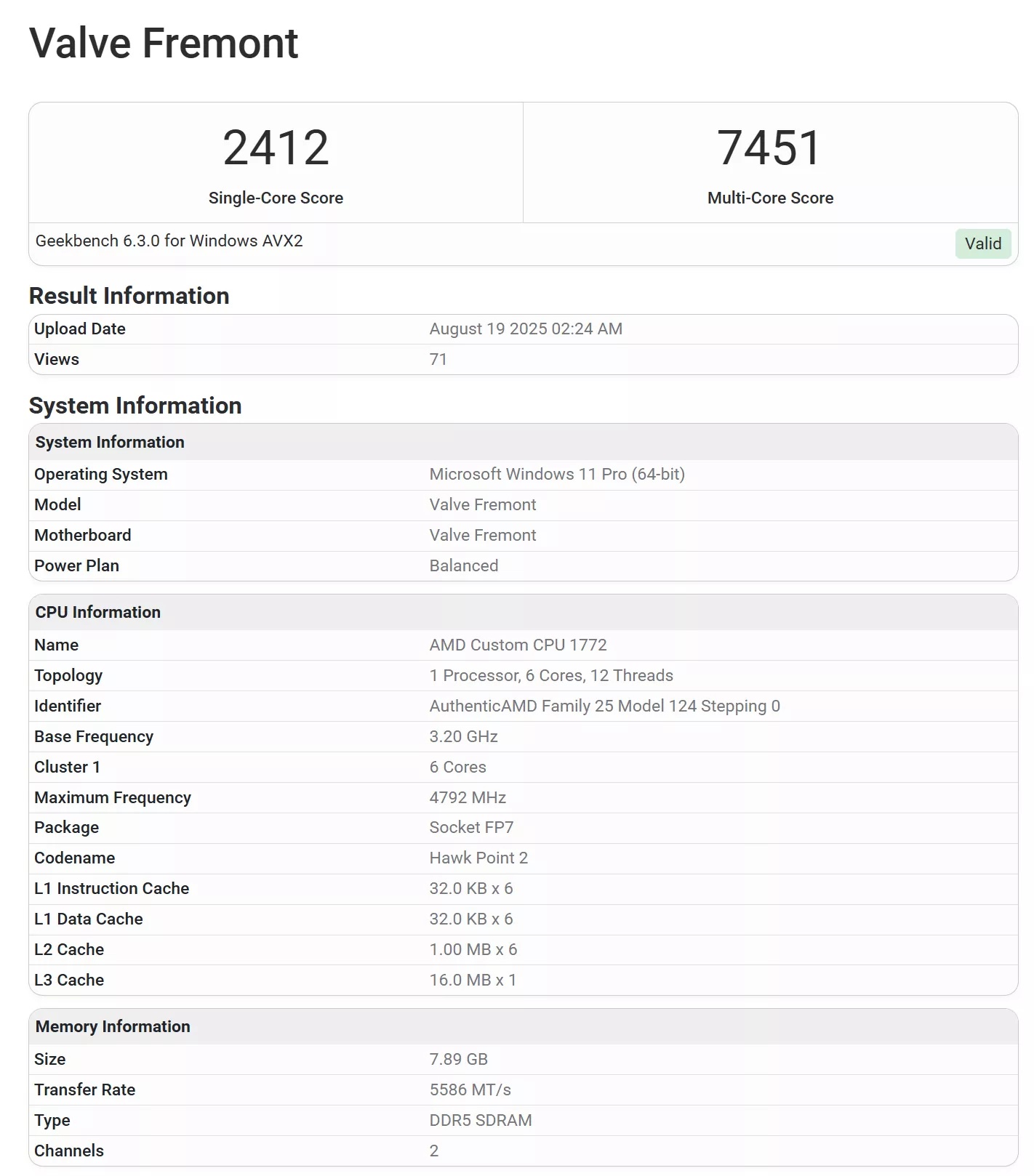Click the L2 Cache label
This screenshot has height=1176, width=1034.
[x=69, y=949]
